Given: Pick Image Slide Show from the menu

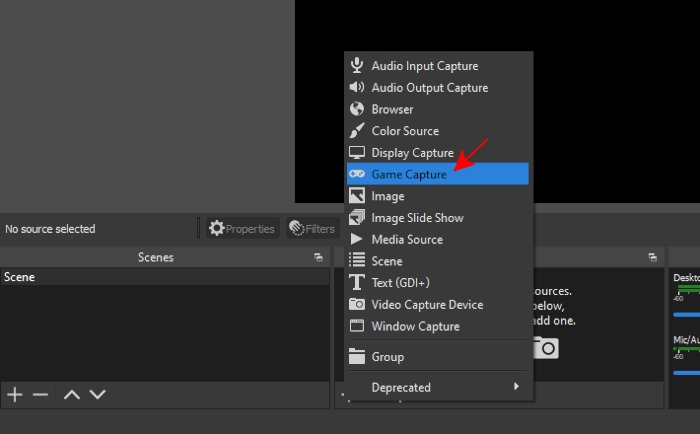Looking at the screenshot, I should [438, 217].
